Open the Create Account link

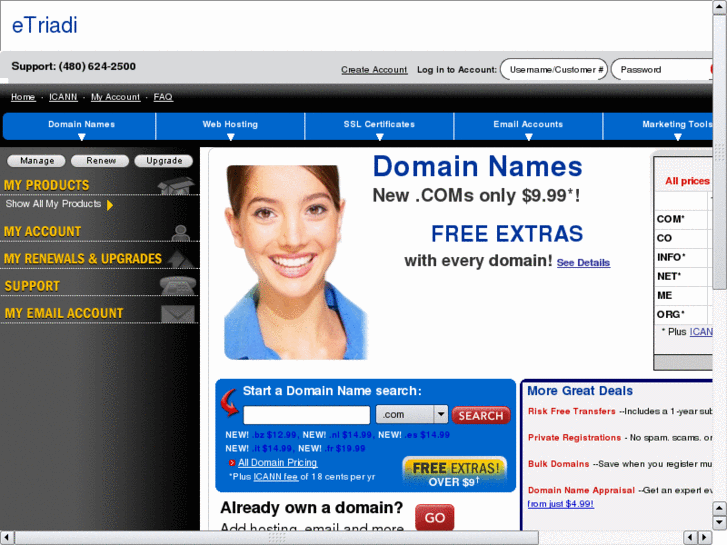pos(374,70)
